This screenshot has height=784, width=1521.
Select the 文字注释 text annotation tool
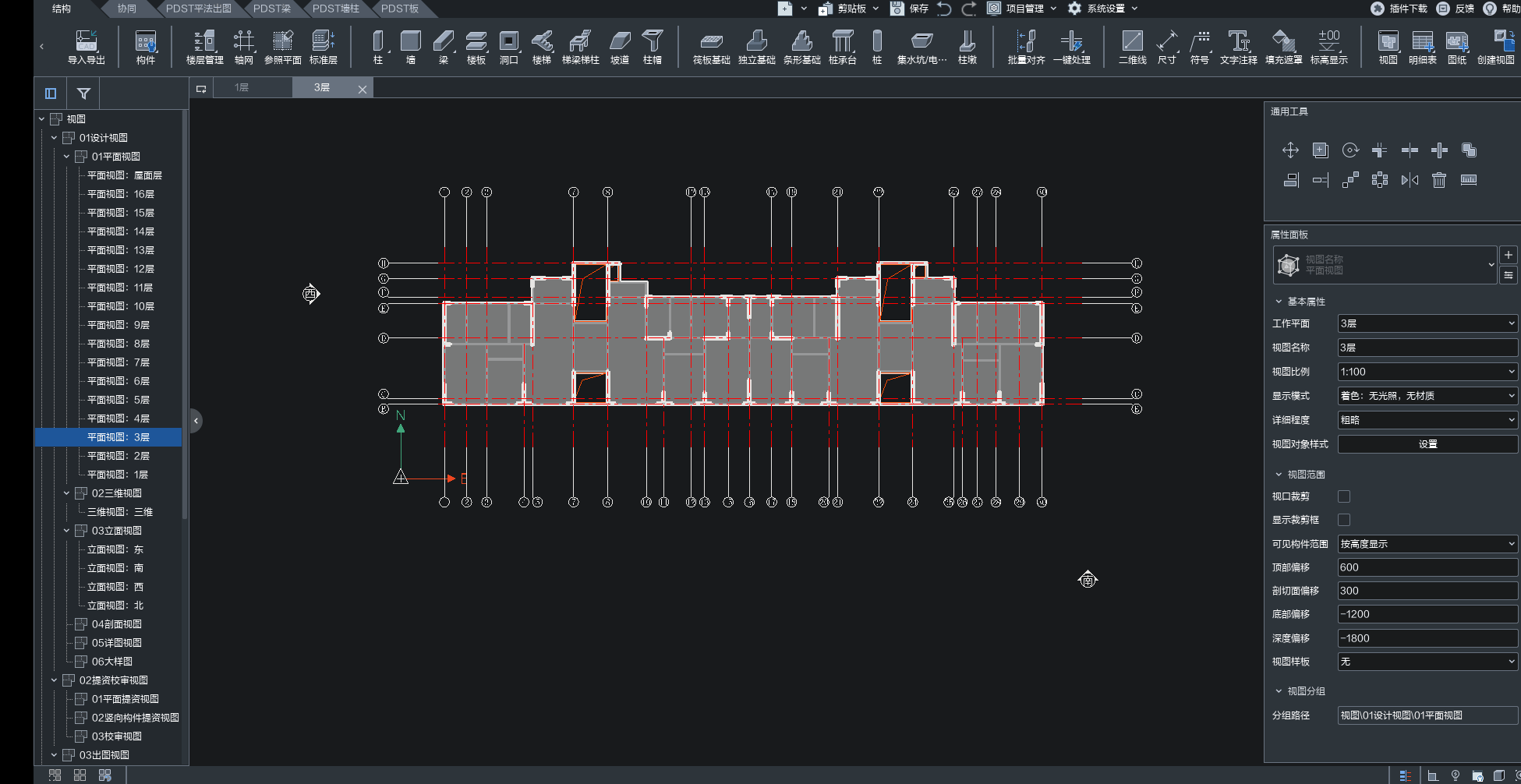pos(1239,47)
